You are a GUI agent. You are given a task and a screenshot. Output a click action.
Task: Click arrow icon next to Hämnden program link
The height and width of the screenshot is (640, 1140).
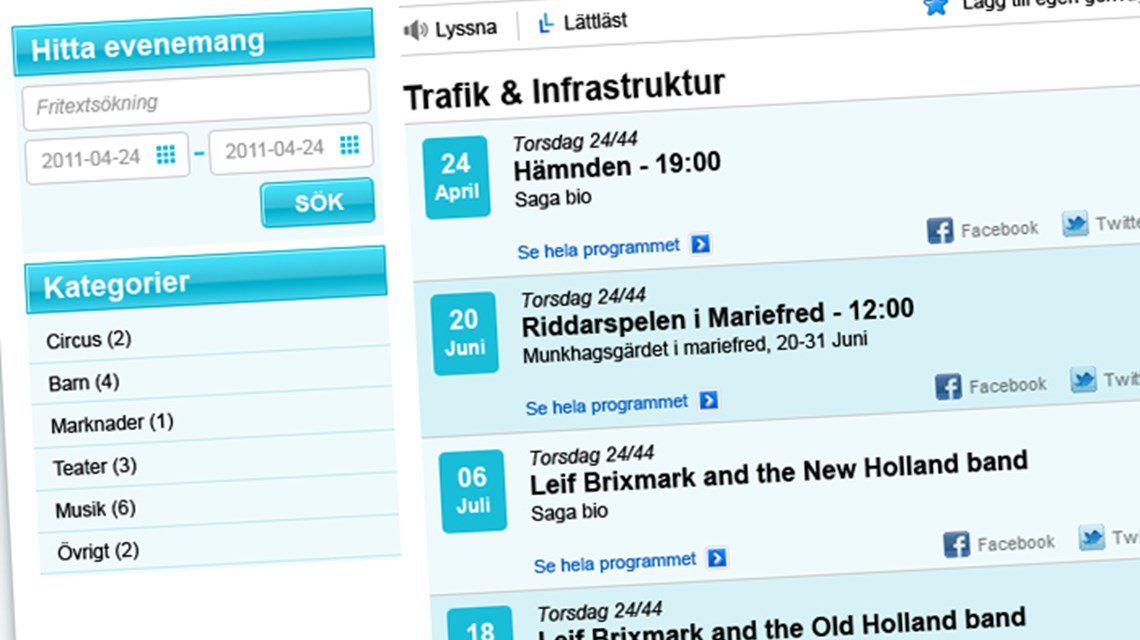(x=700, y=244)
